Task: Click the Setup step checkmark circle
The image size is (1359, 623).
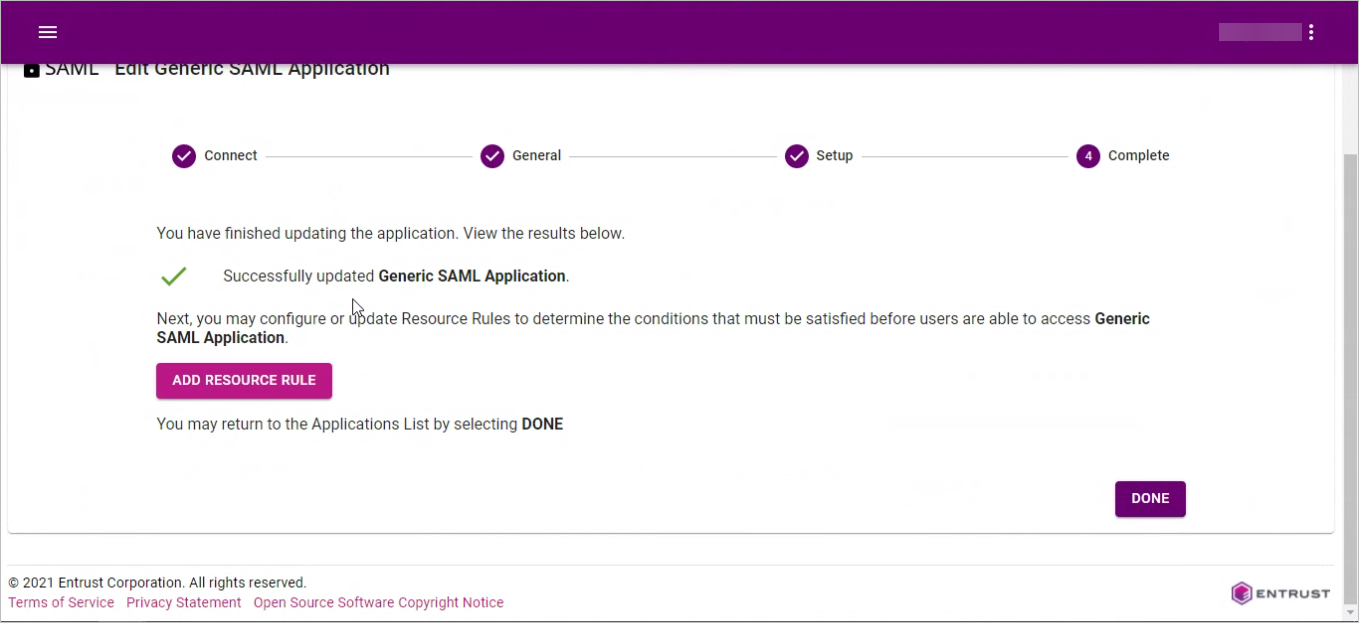Action: tap(796, 156)
